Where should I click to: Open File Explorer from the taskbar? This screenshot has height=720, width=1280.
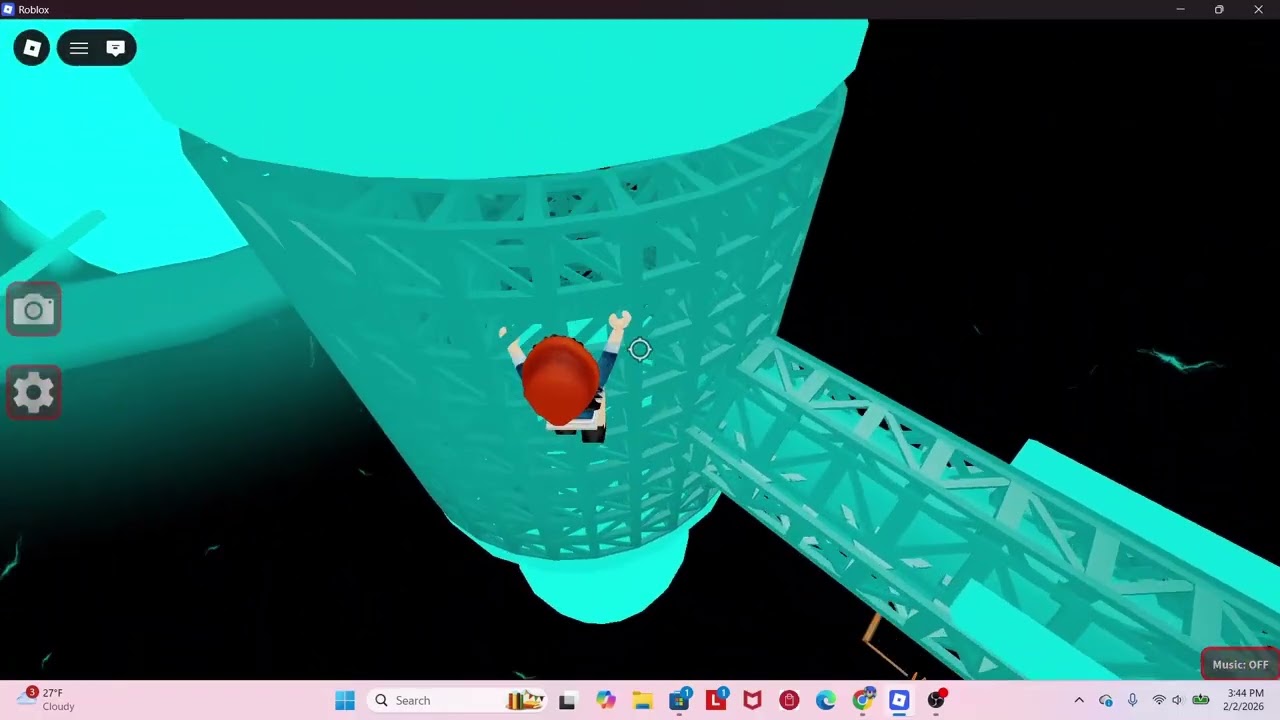pyautogui.click(x=642, y=700)
